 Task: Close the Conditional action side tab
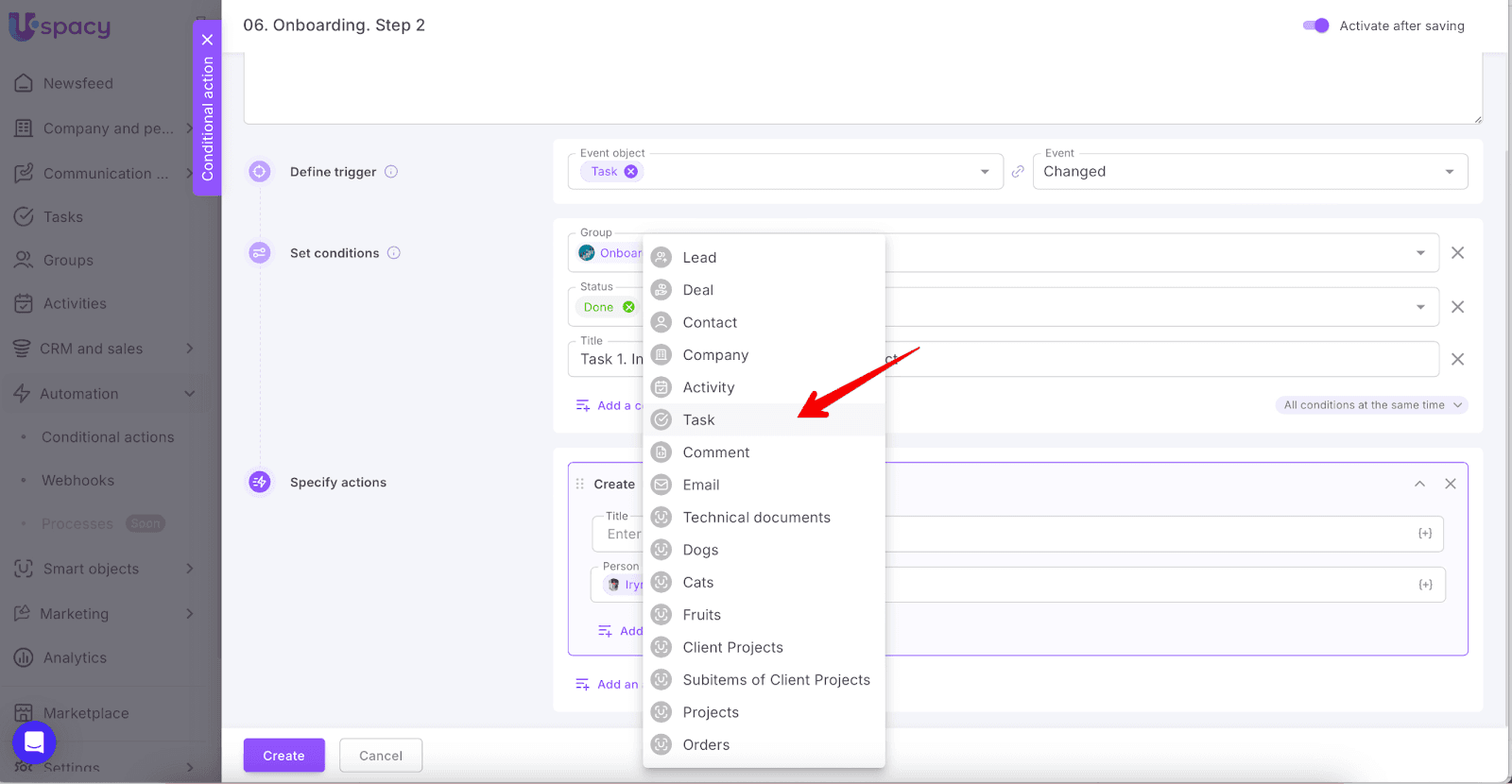click(x=207, y=40)
